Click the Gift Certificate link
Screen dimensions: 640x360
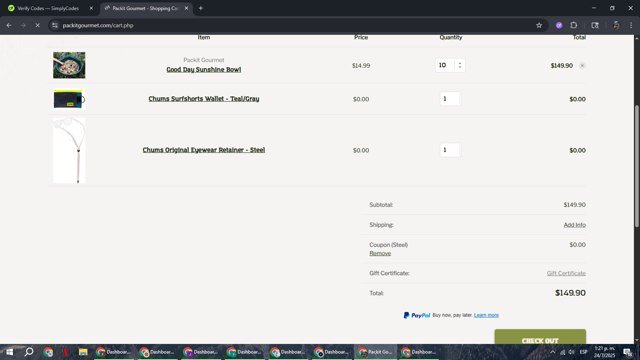pyautogui.click(x=566, y=273)
